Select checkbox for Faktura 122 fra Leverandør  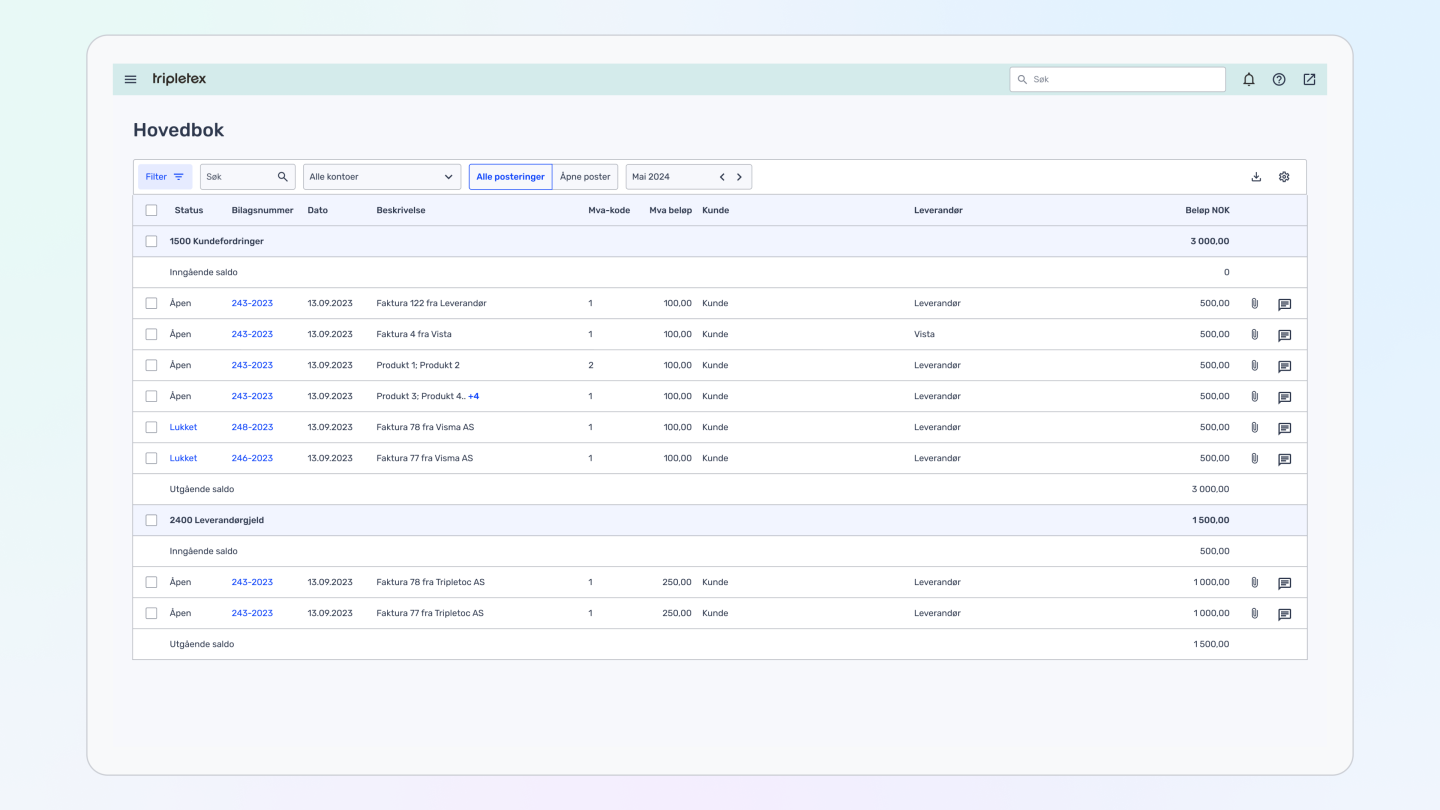click(151, 303)
